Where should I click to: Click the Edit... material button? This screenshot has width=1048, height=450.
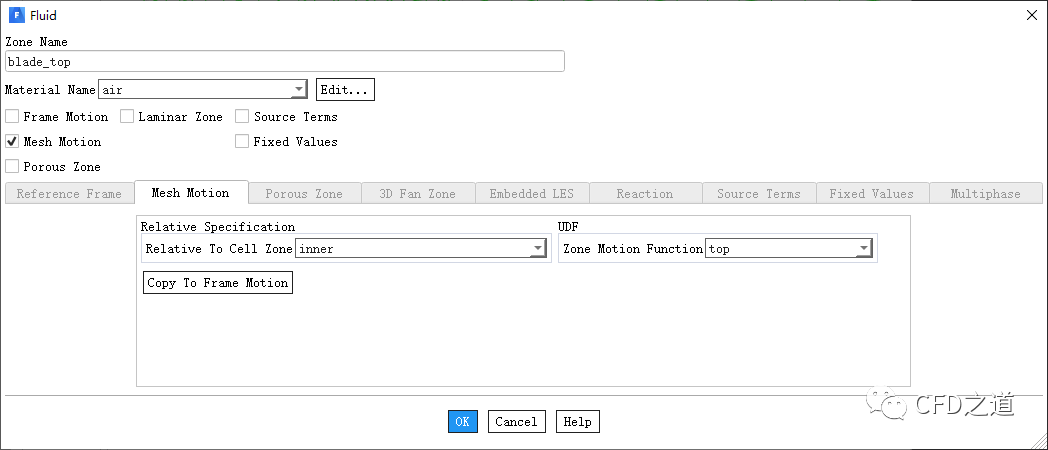[345, 90]
